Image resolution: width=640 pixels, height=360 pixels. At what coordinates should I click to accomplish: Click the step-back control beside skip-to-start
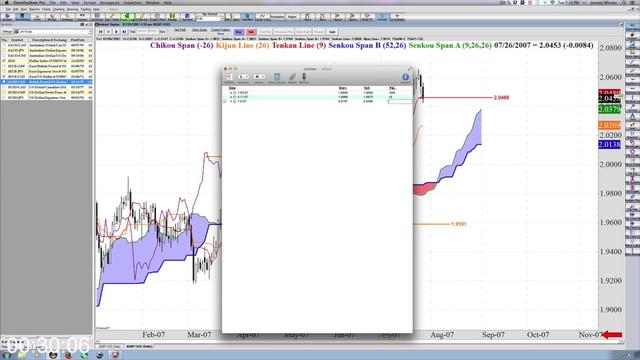[x=109, y=31]
